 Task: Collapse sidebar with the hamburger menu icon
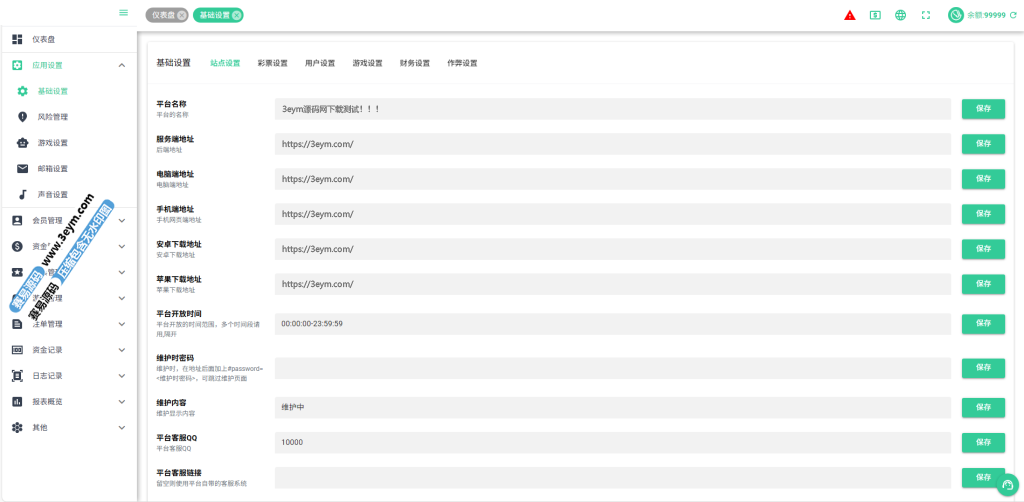tap(123, 13)
